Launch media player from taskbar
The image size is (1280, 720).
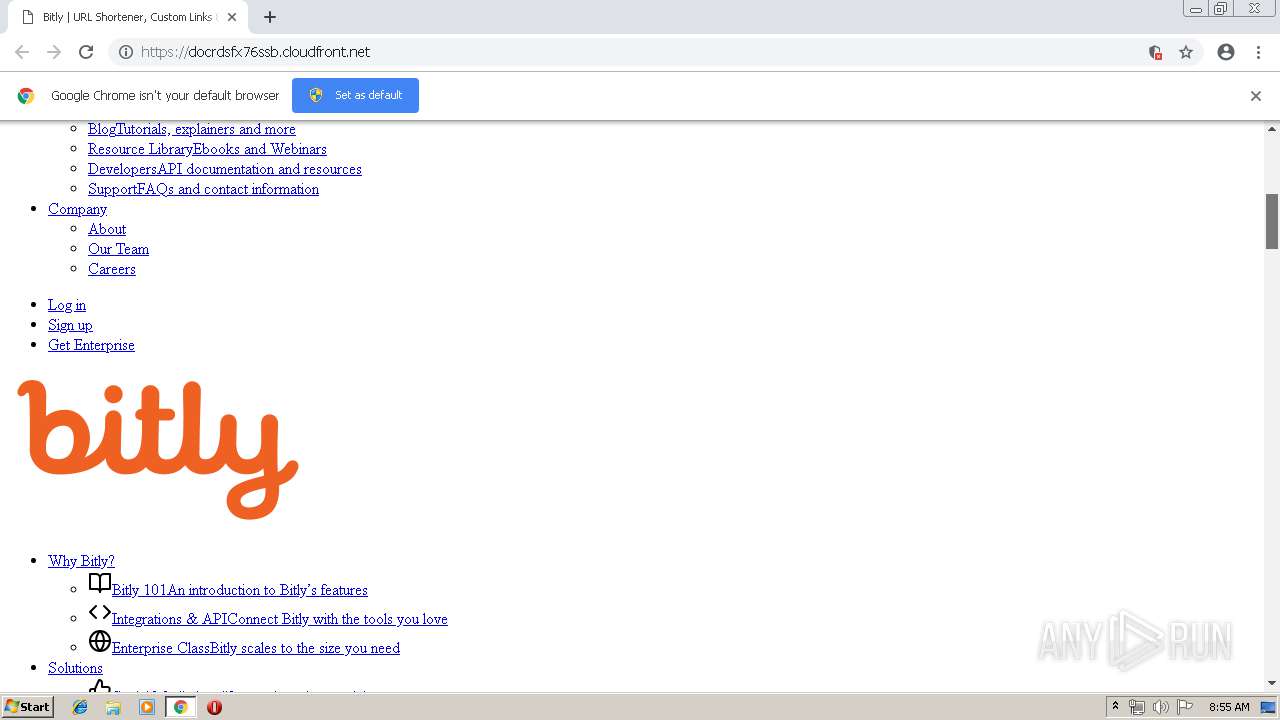pos(147,707)
